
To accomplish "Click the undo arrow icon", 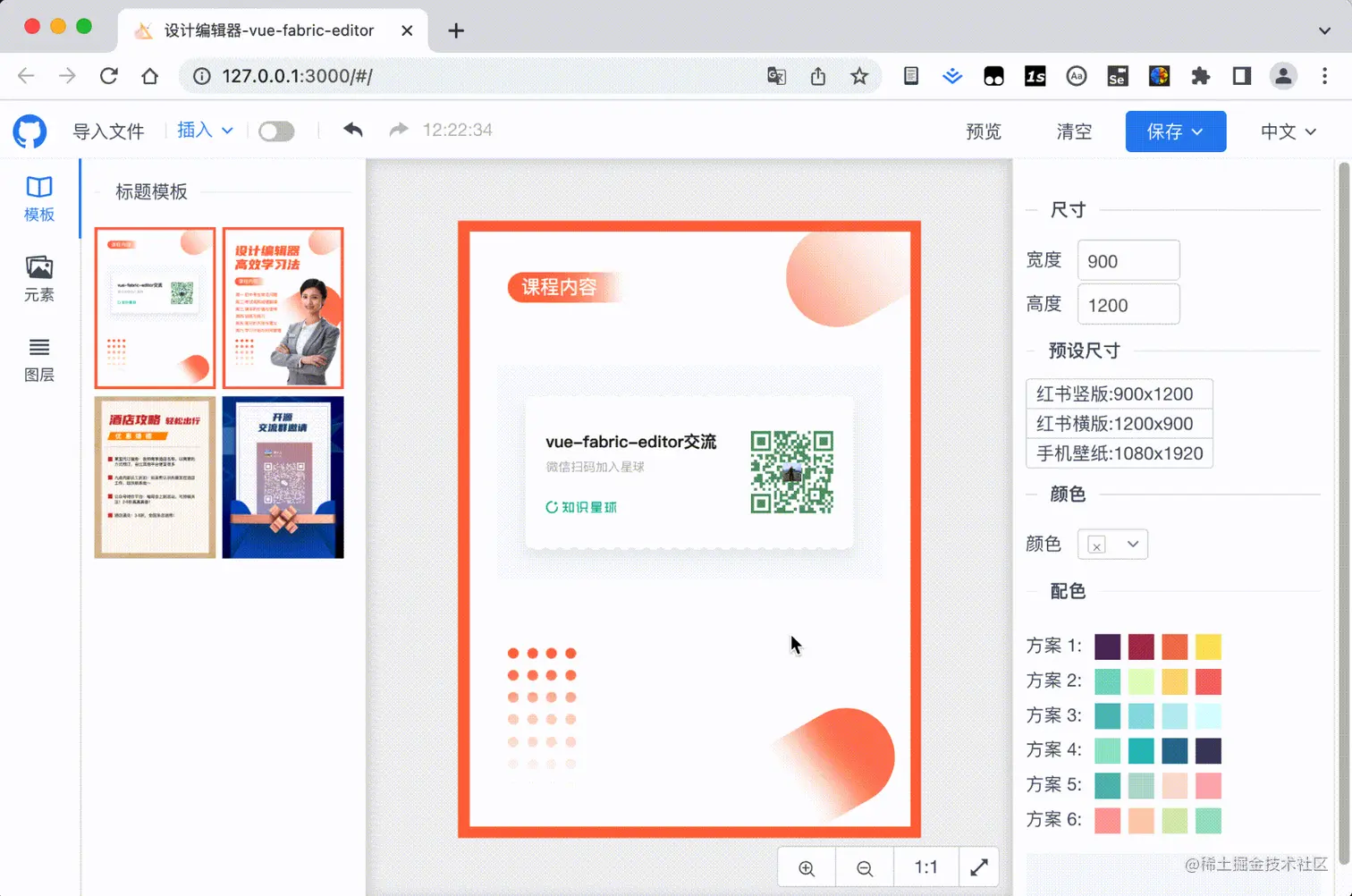I will point(353,130).
